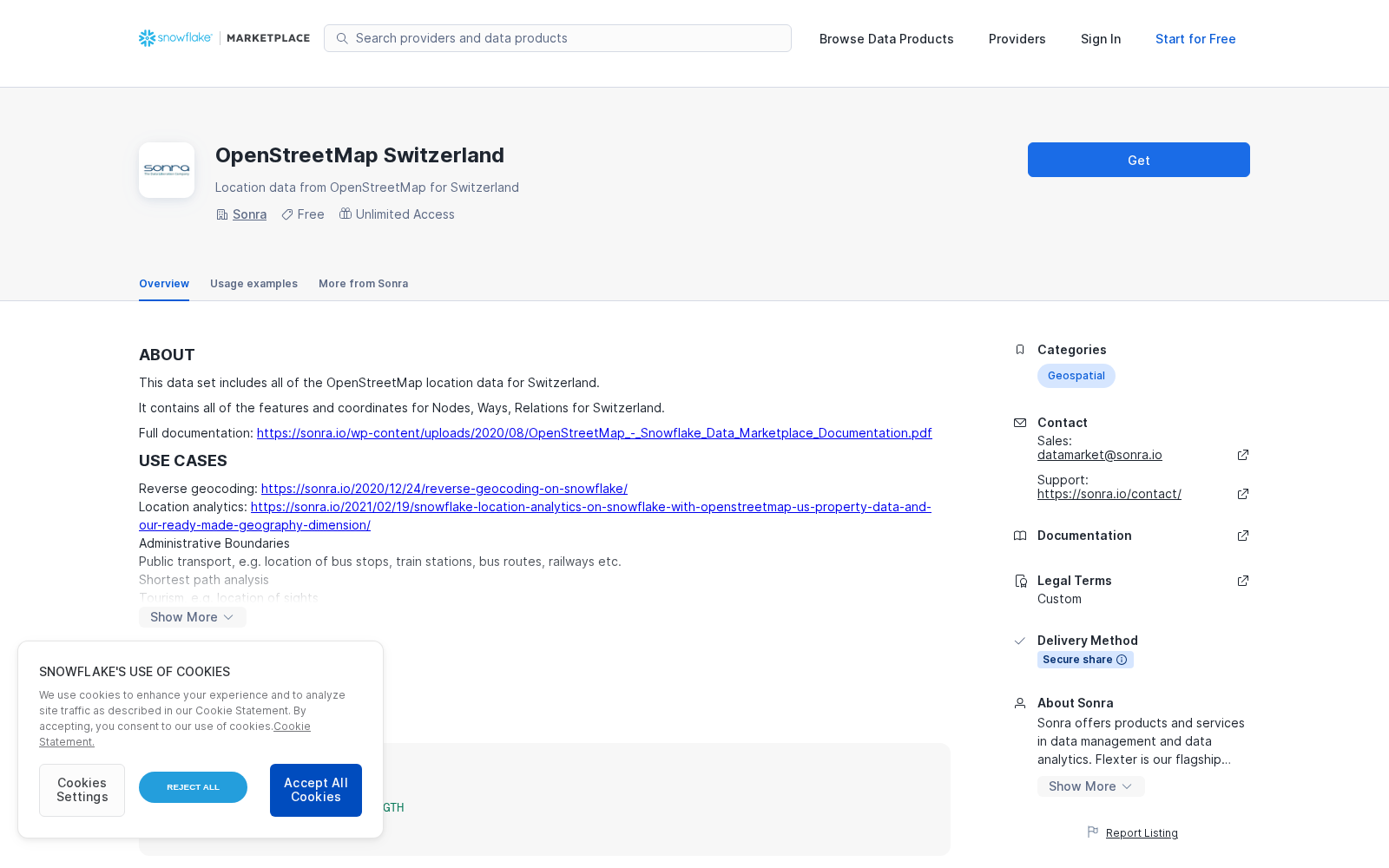Focus the search providers and data products field

(x=557, y=38)
